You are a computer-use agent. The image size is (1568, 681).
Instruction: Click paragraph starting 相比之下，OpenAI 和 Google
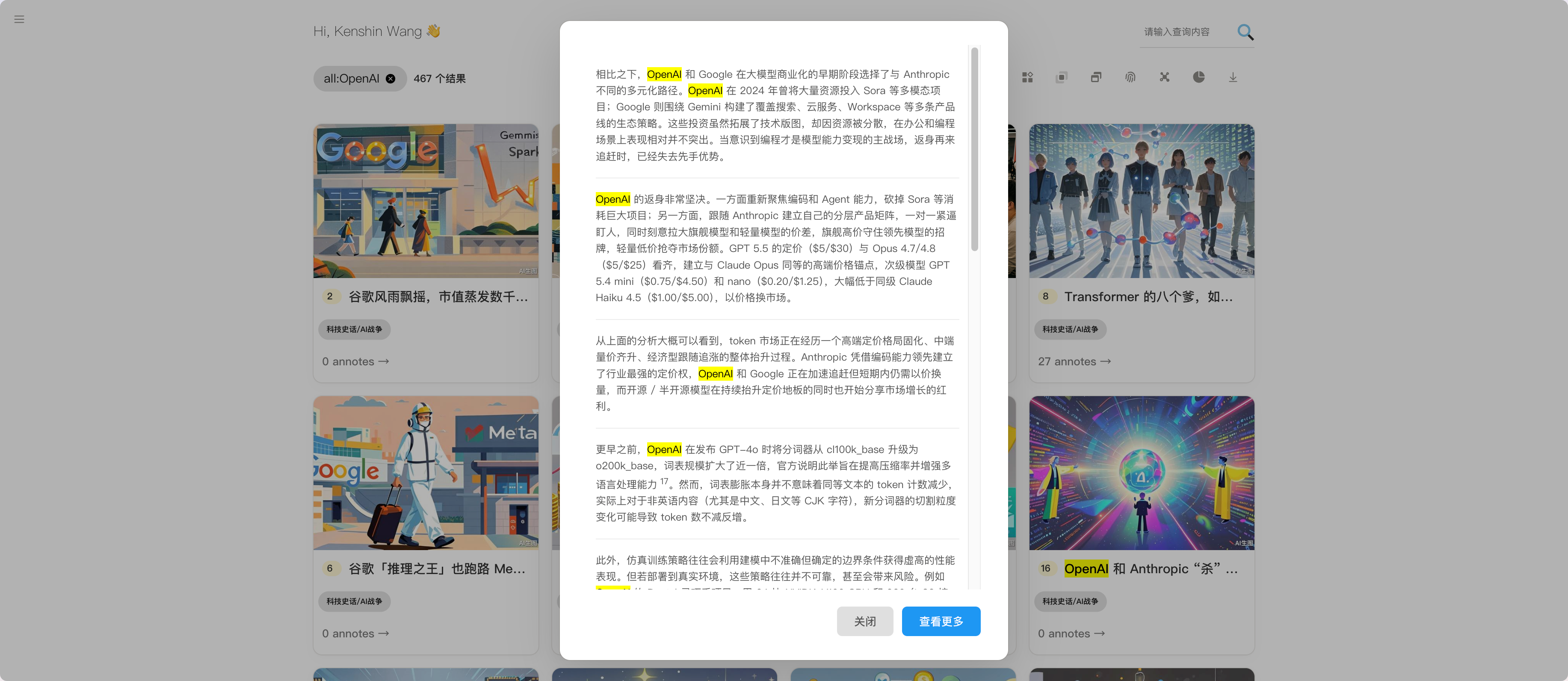tap(775, 115)
